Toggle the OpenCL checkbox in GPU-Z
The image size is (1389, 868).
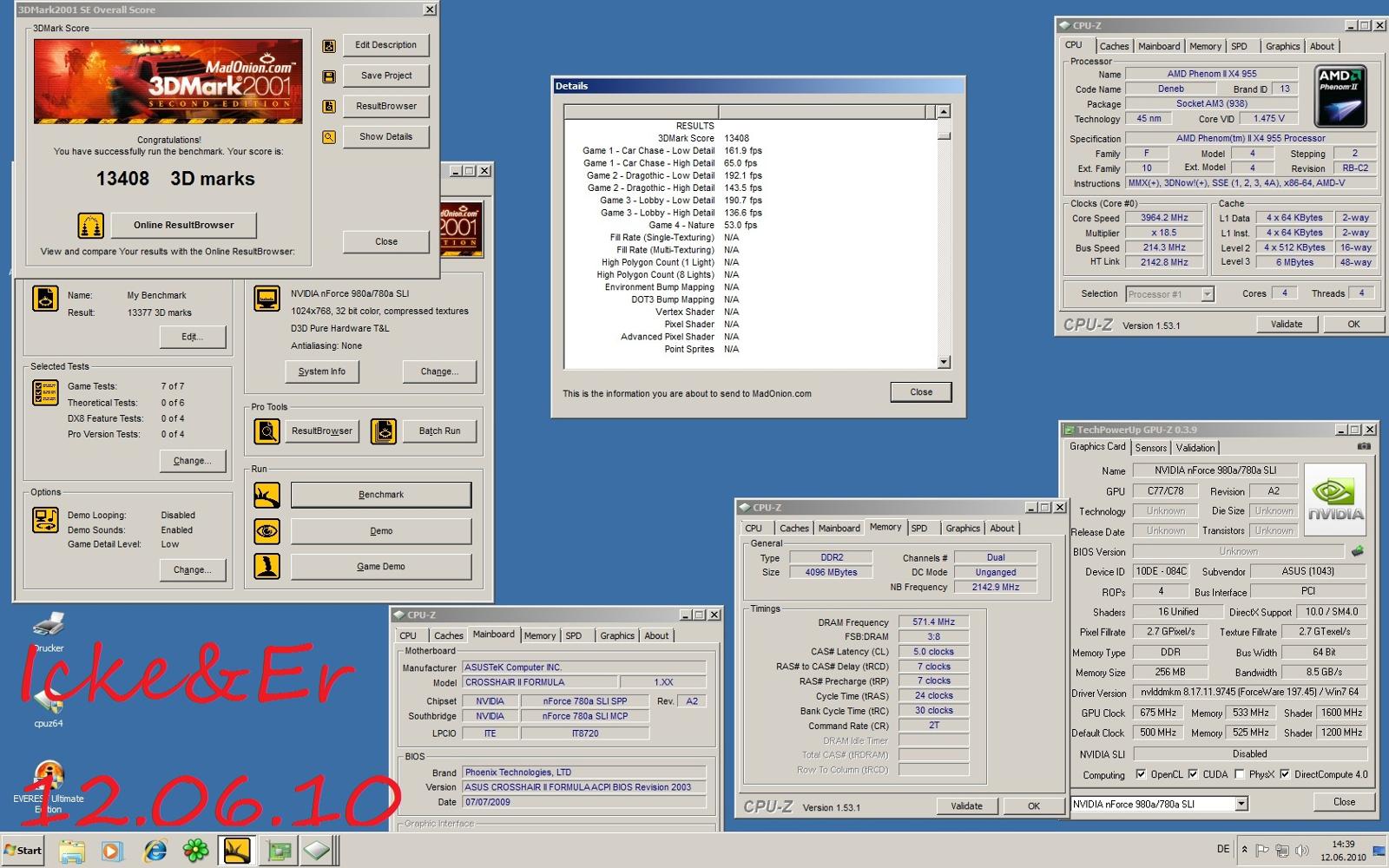pos(1141,774)
